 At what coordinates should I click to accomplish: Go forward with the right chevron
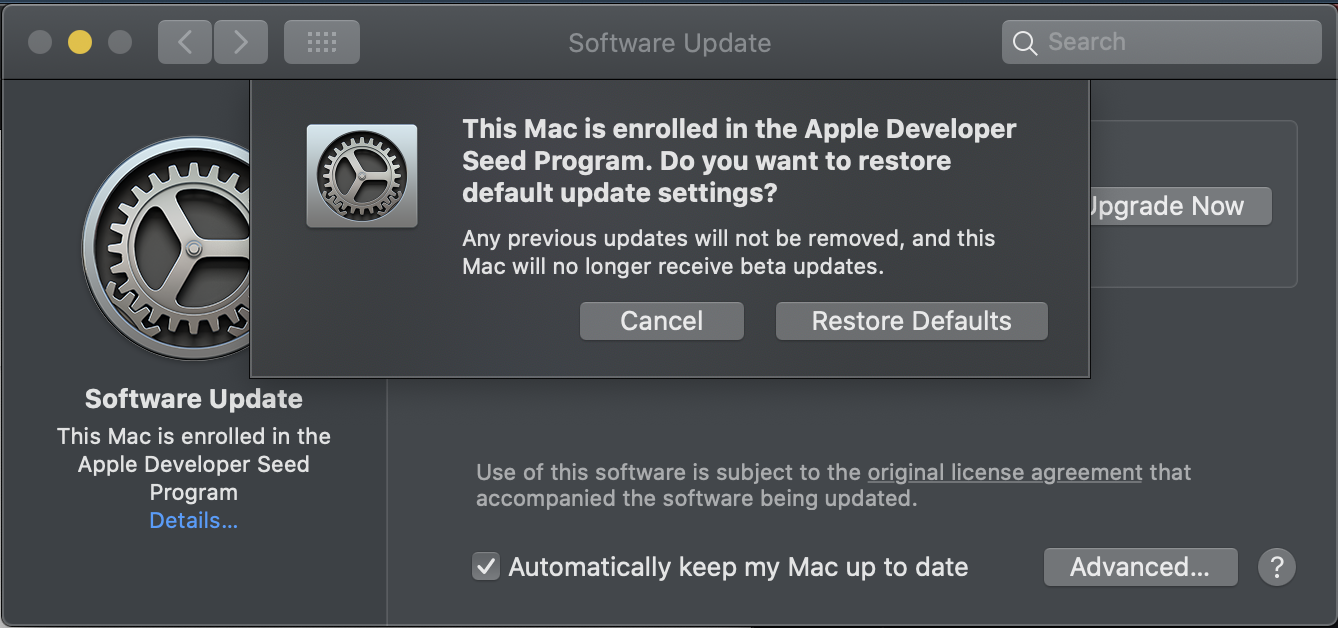pos(241,42)
